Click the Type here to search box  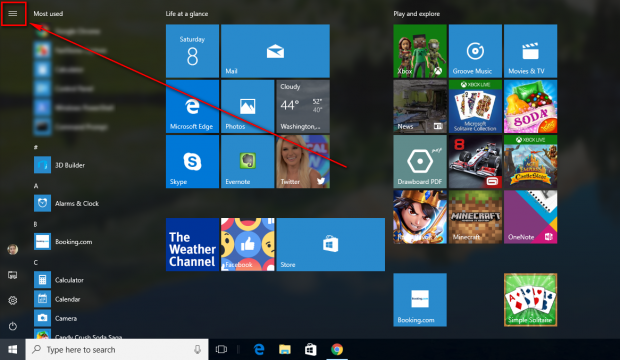coord(117,349)
